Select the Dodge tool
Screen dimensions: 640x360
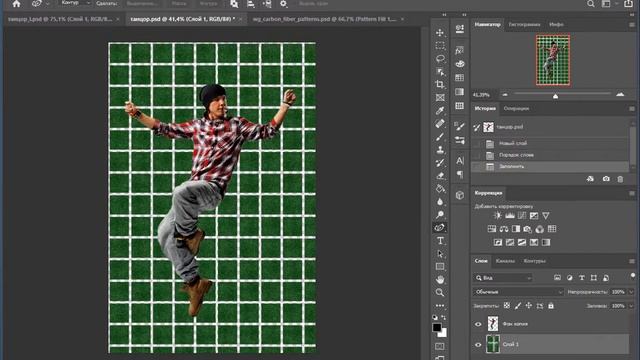(440, 215)
